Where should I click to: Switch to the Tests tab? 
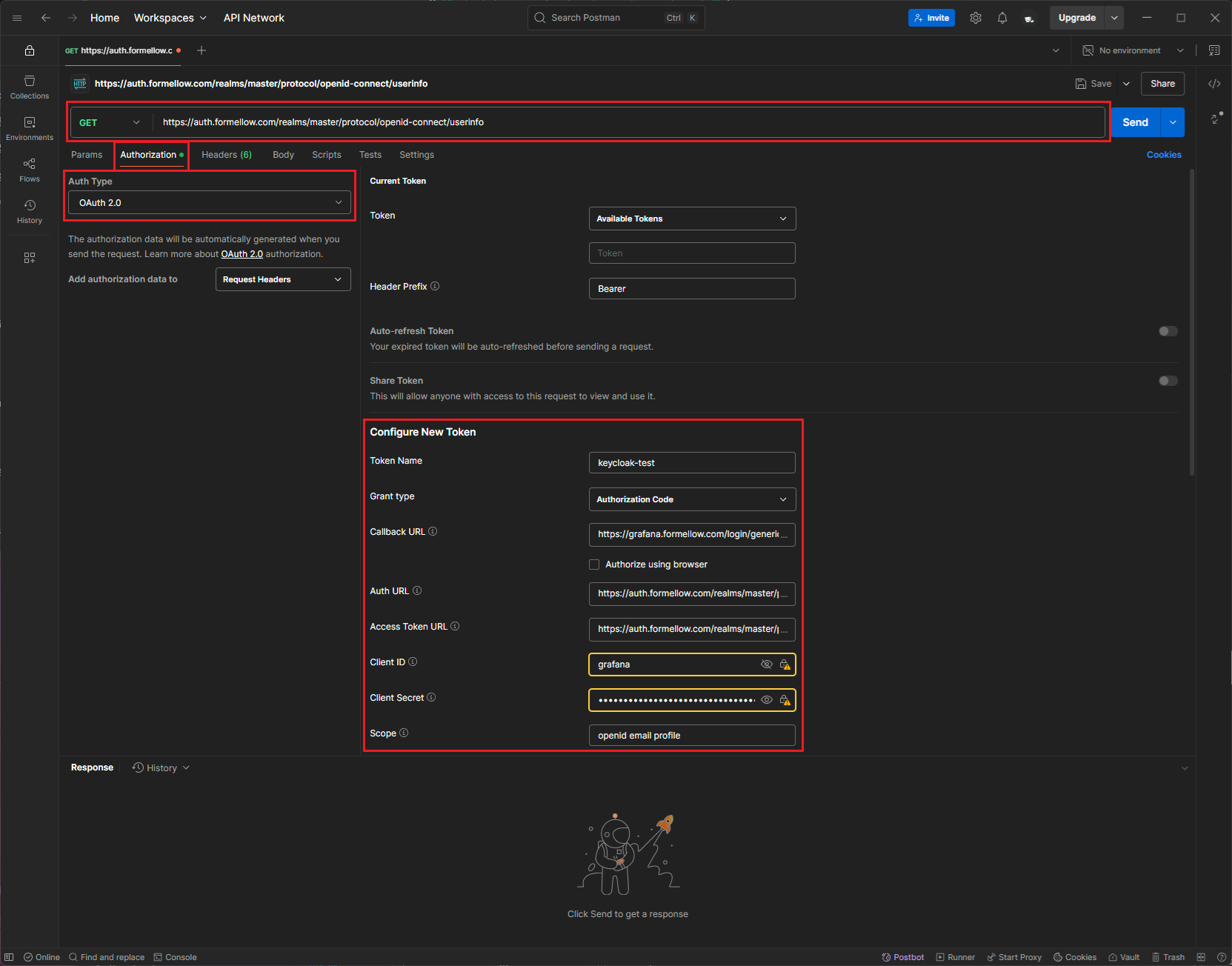tap(370, 155)
